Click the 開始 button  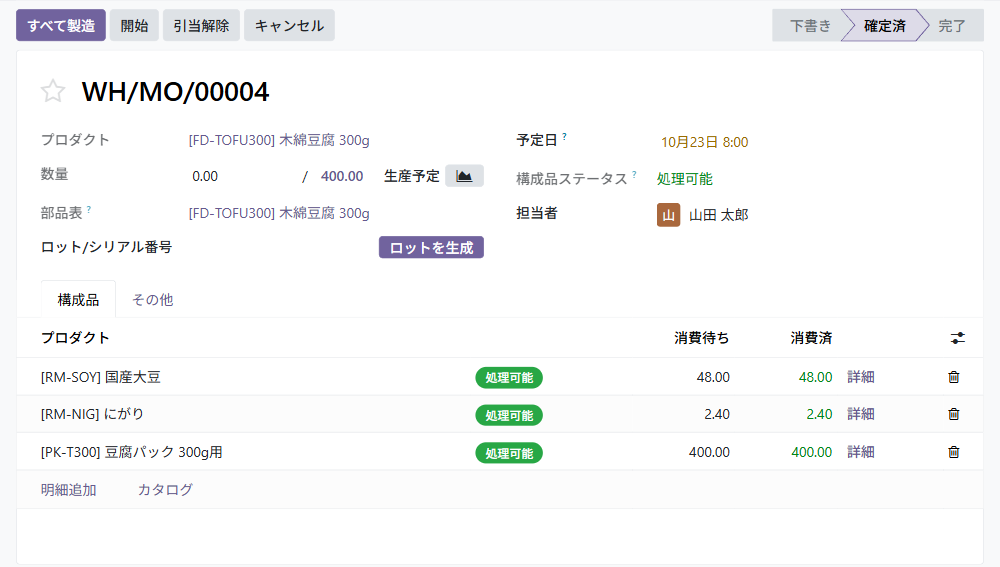(x=134, y=26)
